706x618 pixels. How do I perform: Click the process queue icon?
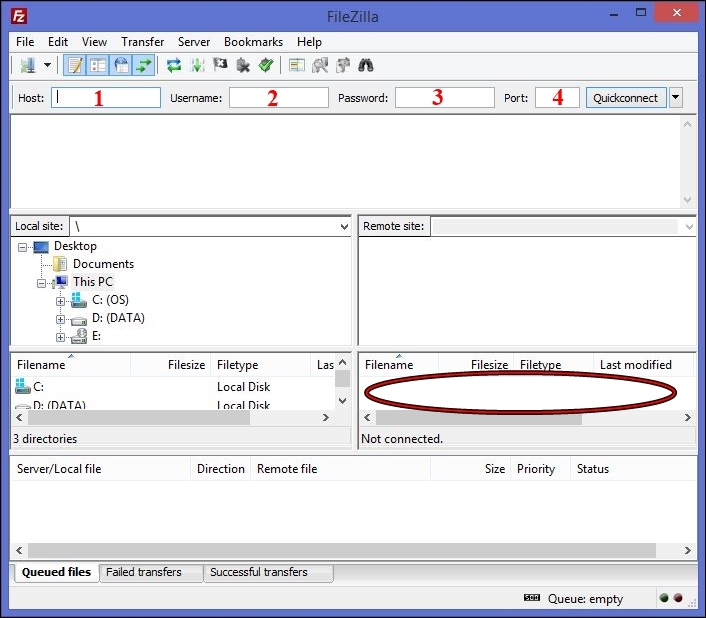point(197,66)
